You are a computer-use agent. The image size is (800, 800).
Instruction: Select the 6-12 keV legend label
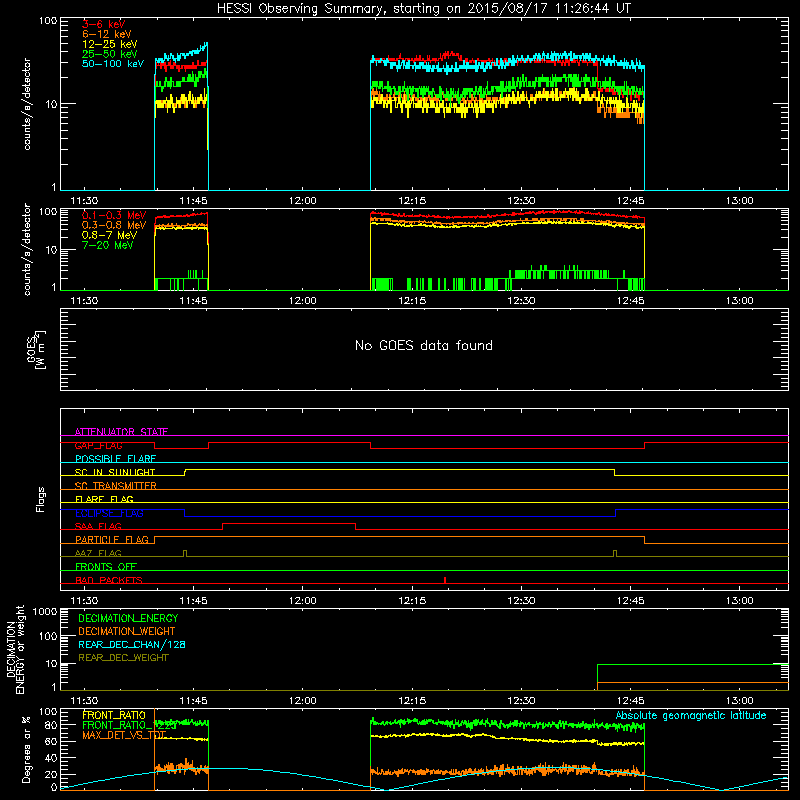[x=107, y=34]
